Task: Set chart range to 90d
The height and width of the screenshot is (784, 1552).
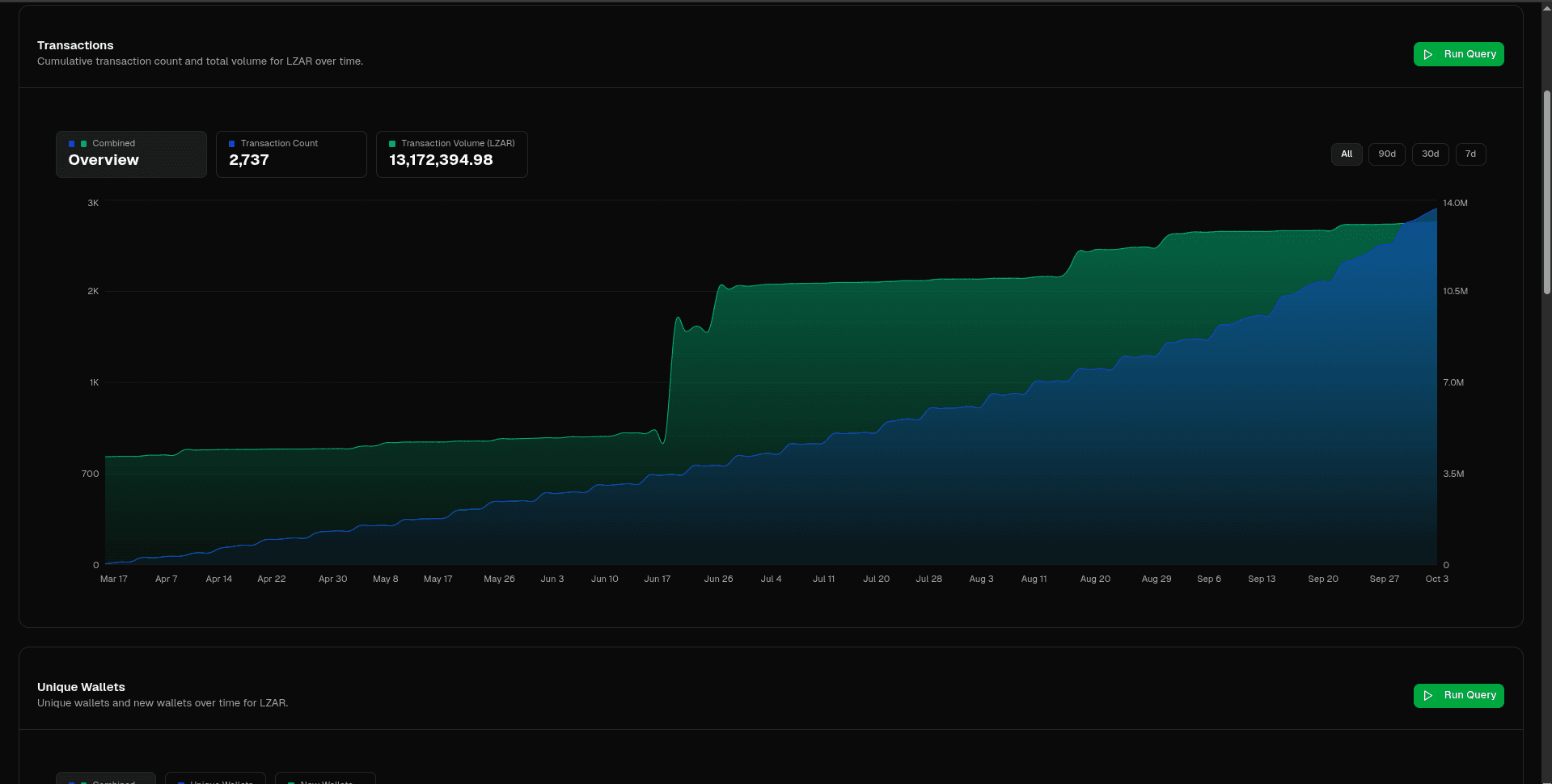Action: click(x=1387, y=154)
